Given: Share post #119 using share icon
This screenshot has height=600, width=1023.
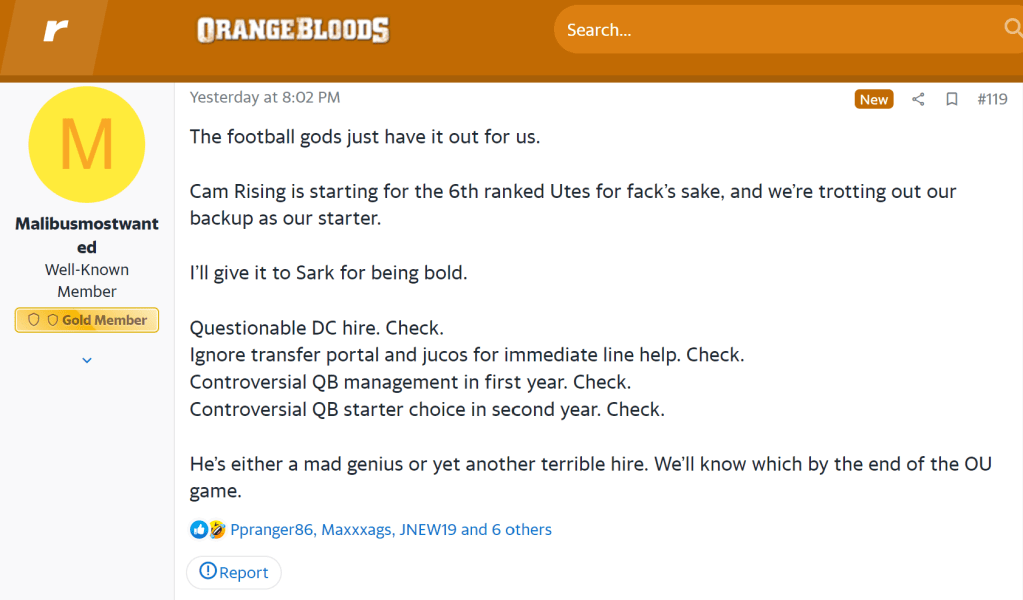Looking at the screenshot, I should pyautogui.click(x=918, y=99).
